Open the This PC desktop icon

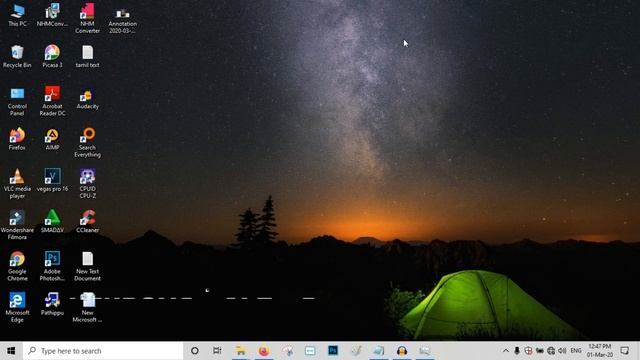(17, 16)
